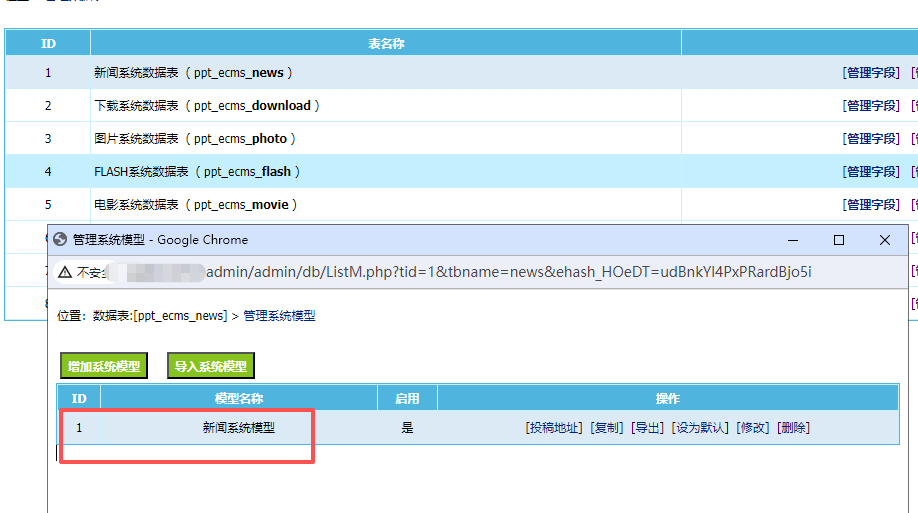Open the 投稿地址 link for 新闻系统模型
Image resolution: width=918 pixels, height=513 pixels.
click(x=554, y=428)
